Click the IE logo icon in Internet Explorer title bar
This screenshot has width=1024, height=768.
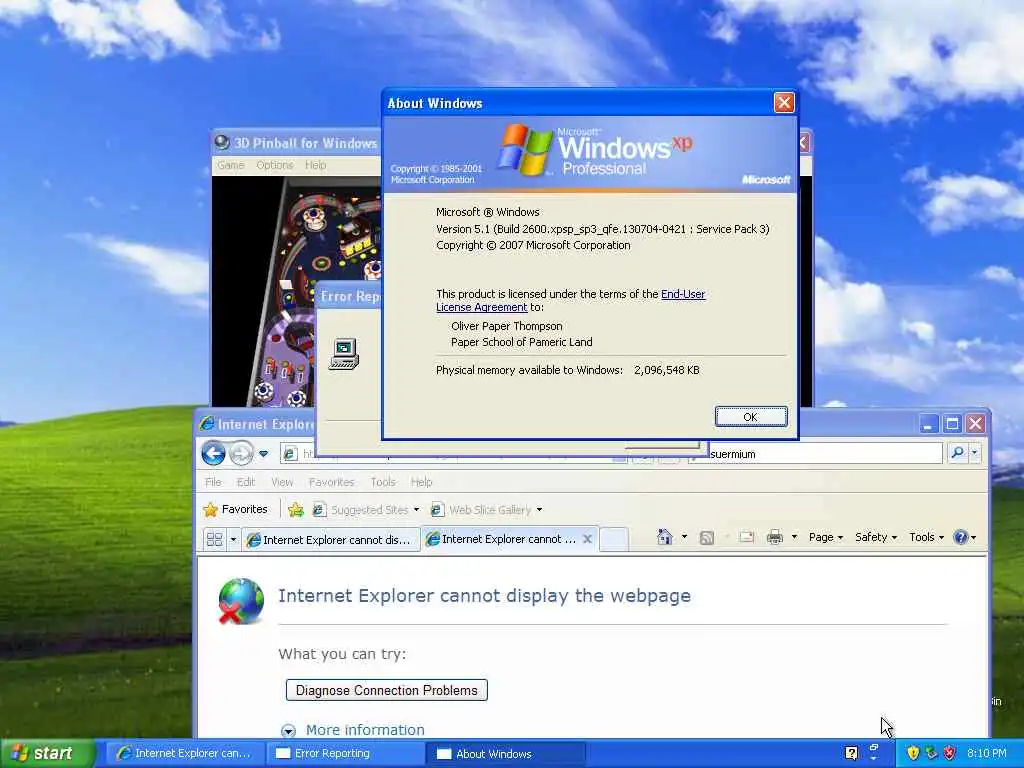206,424
